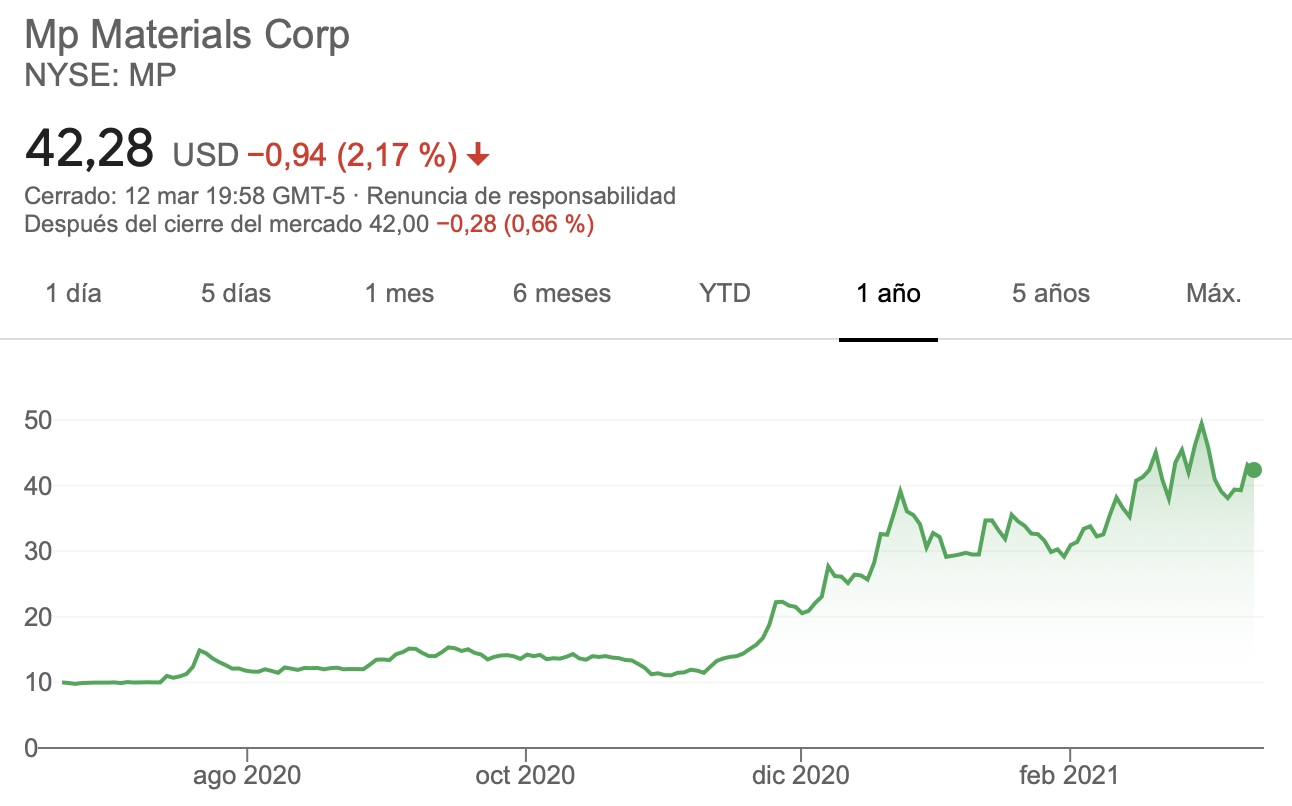The width and height of the screenshot is (1292, 806).
Task: Switch to the 1 día tab
Action: (74, 294)
